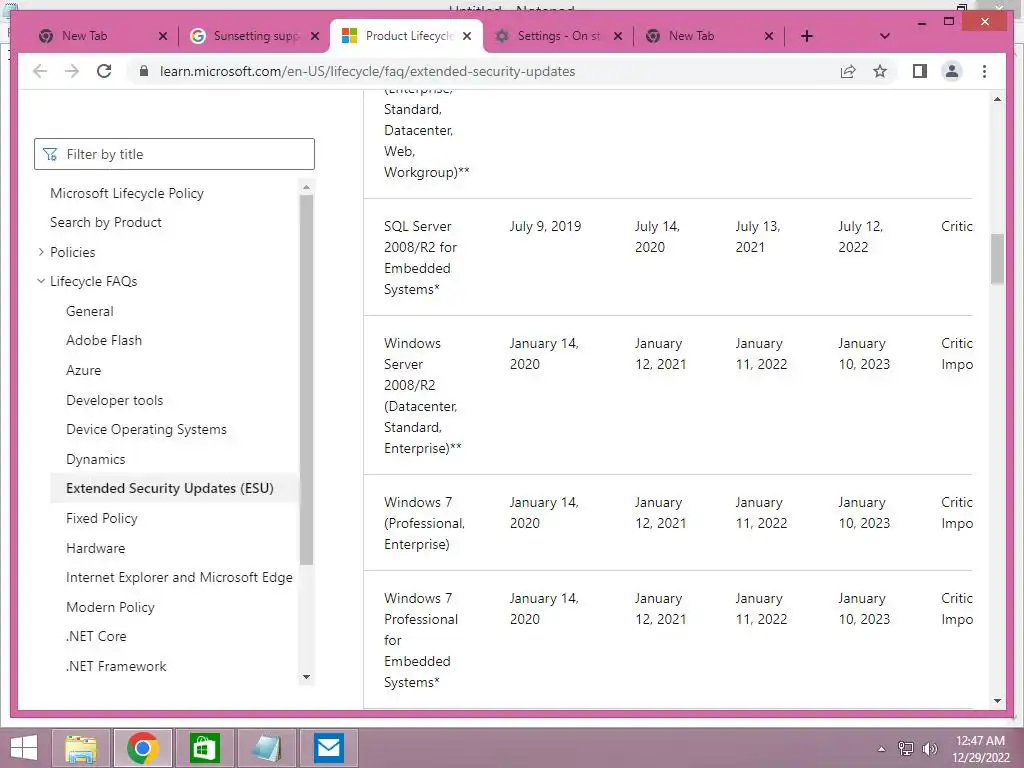Open the Chrome side panel icon
This screenshot has width=1024, height=768.
click(920, 71)
